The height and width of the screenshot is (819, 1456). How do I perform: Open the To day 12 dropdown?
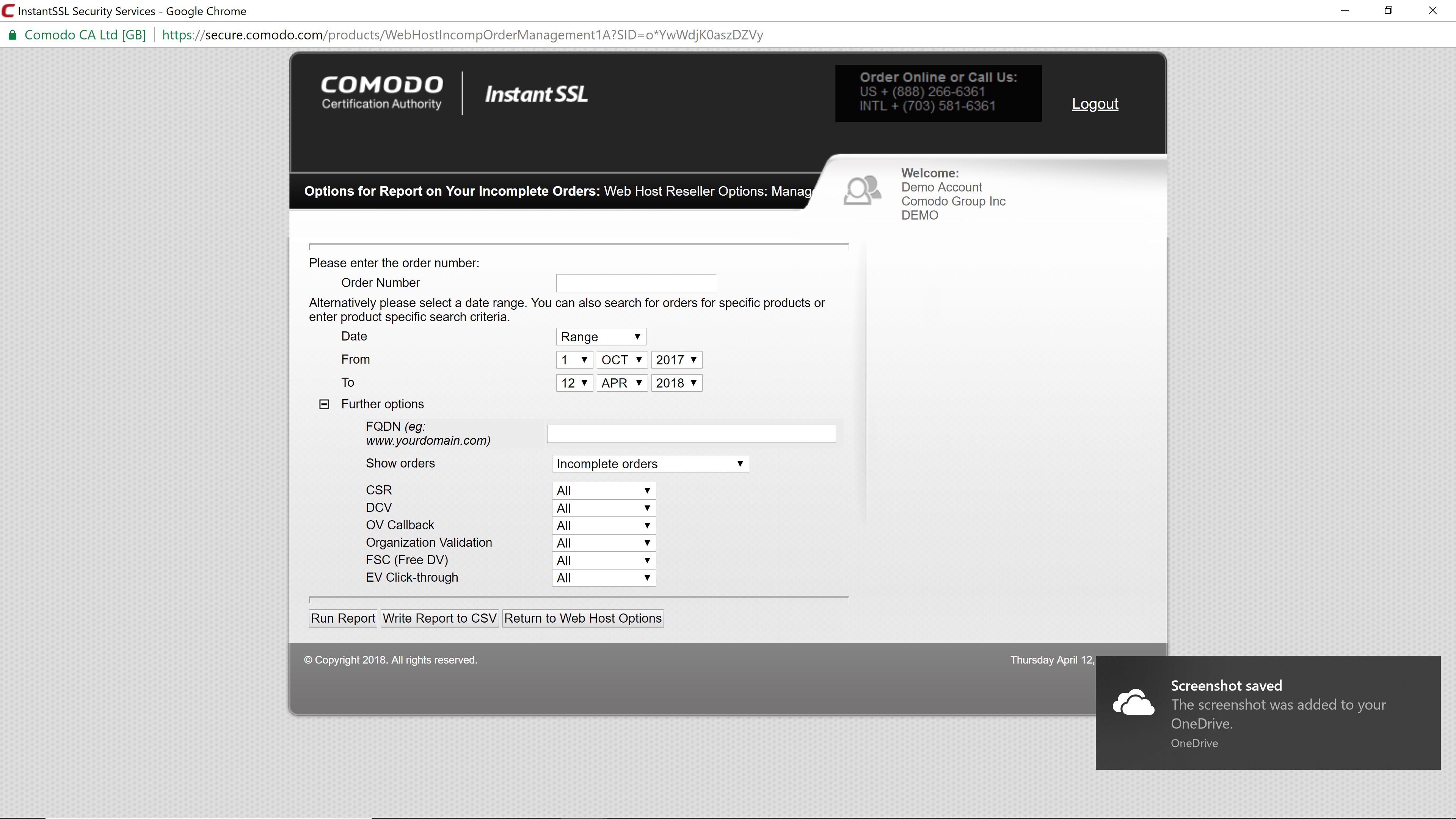click(x=574, y=383)
